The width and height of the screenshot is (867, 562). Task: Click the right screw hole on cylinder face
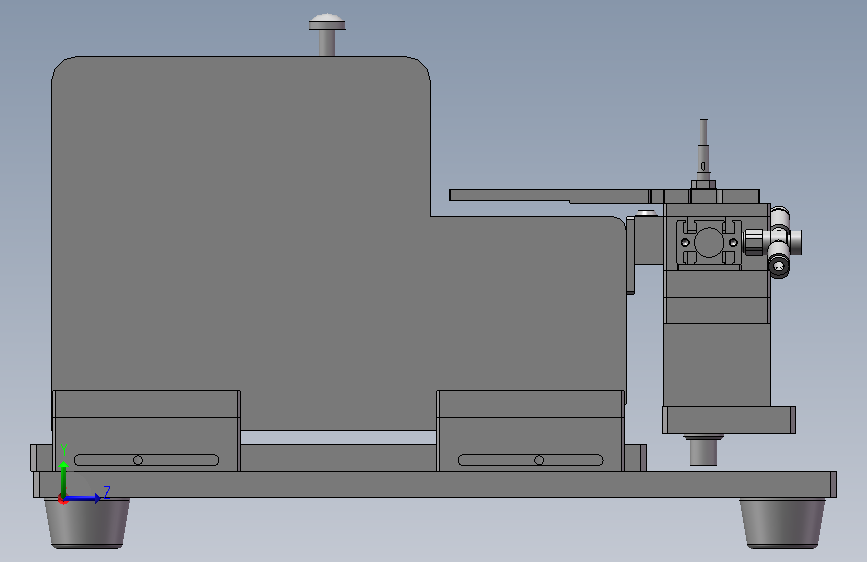click(x=733, y=243)
